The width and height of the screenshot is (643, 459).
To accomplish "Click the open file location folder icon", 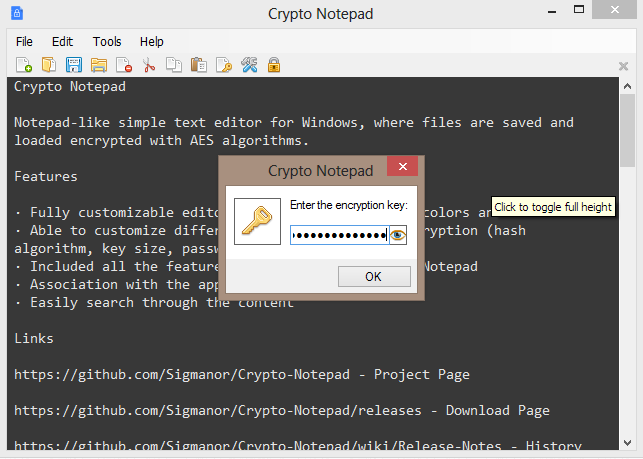I will point(99,65).
